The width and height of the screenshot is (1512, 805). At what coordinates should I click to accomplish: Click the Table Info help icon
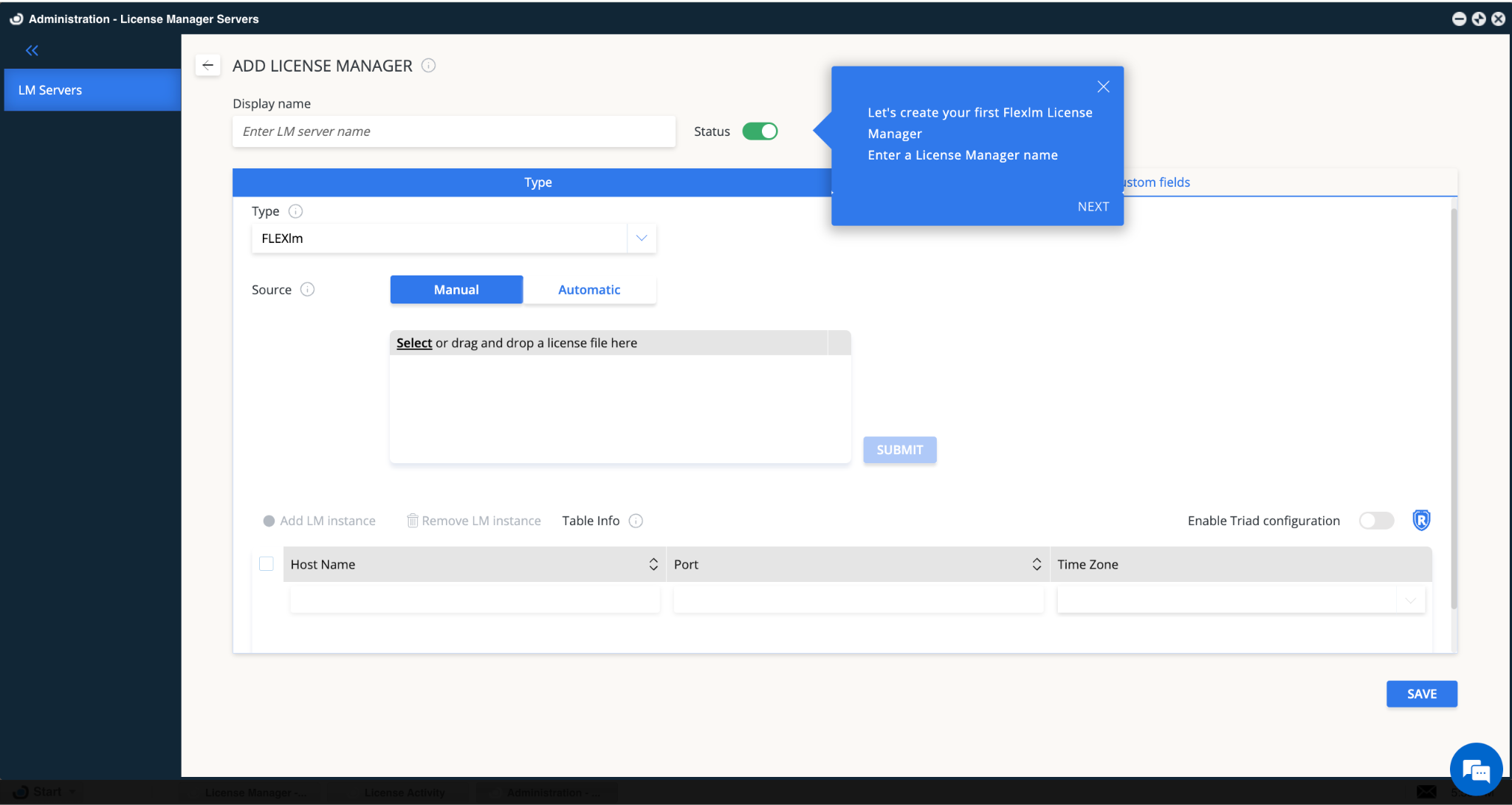pyautogui.click(x=636, y=521)
